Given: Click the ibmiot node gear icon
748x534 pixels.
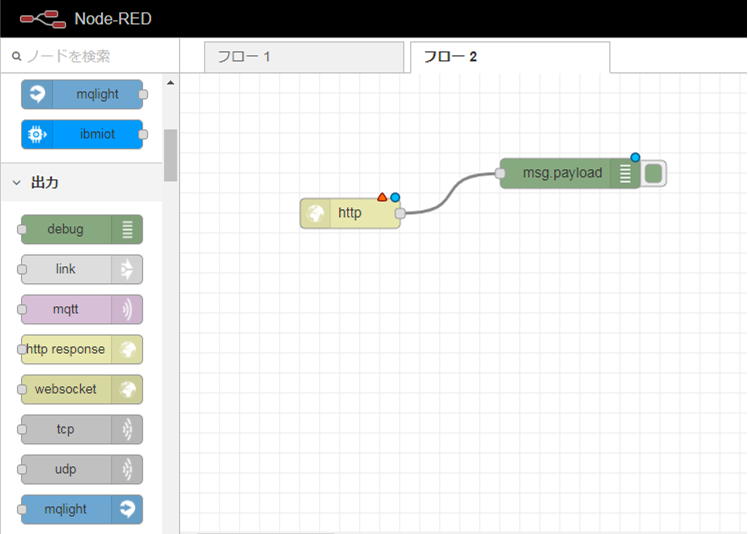Looking at the screenshot, I should coord(37,134).
